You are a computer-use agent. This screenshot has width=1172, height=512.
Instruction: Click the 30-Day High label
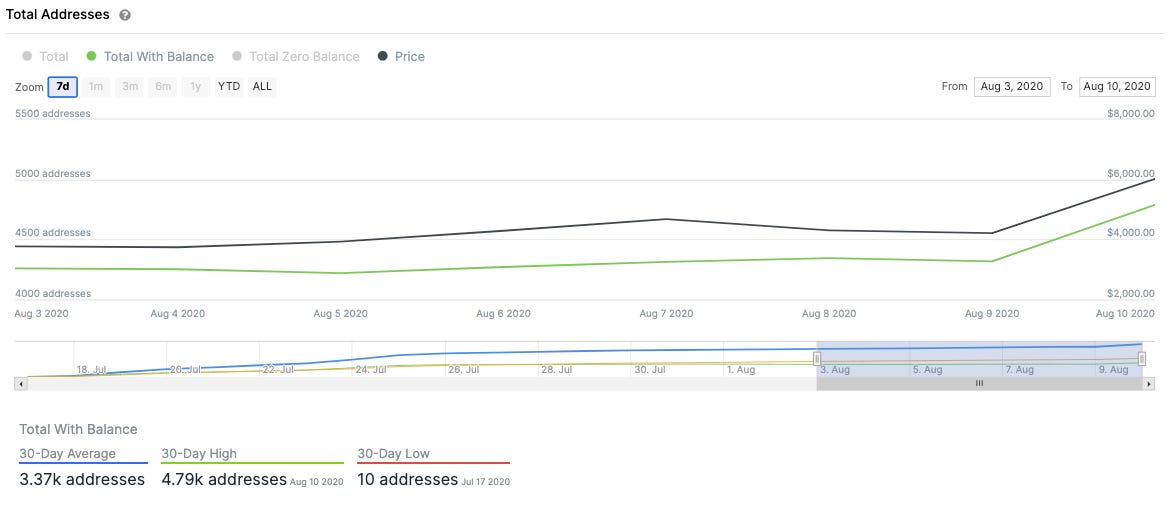(199, 454)
